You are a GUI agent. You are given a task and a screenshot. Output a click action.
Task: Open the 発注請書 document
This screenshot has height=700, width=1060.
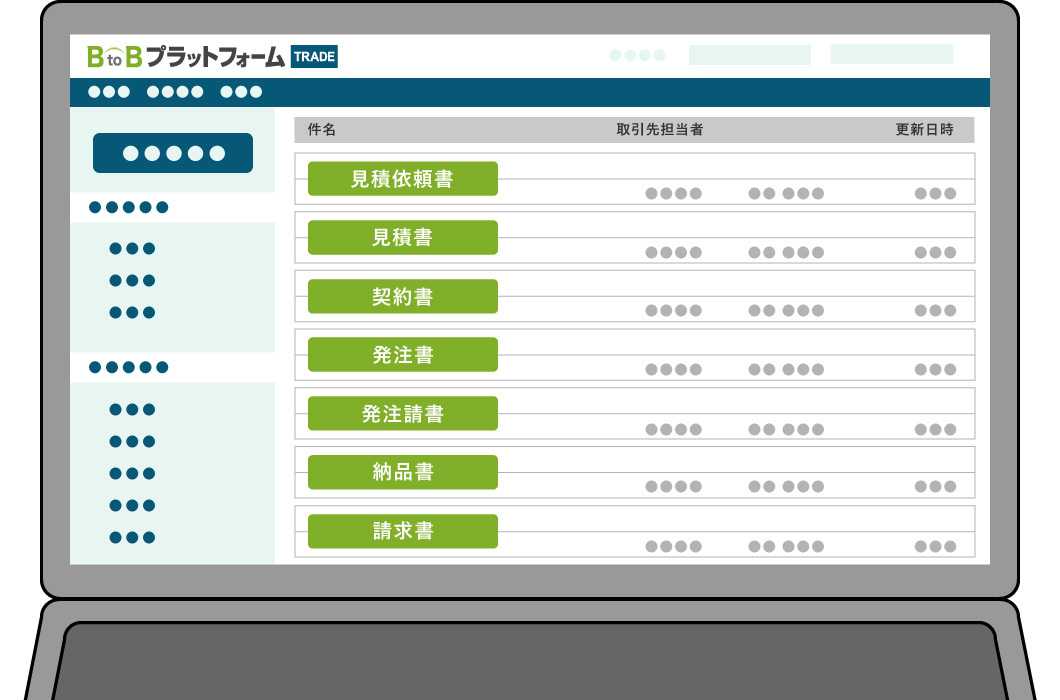click(x=404, y=413)
